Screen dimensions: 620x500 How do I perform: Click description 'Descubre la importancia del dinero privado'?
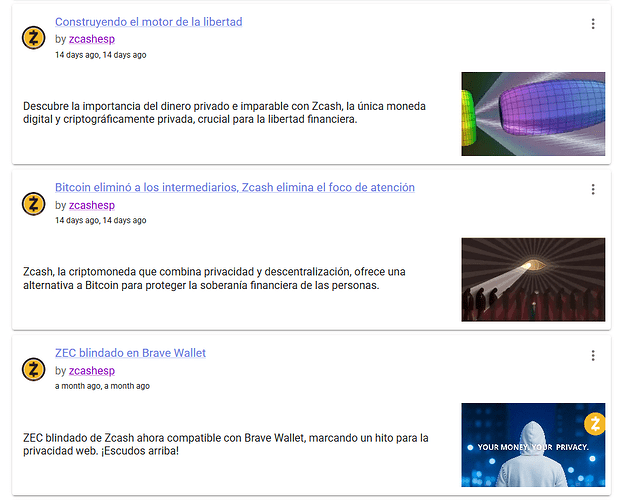224,113
